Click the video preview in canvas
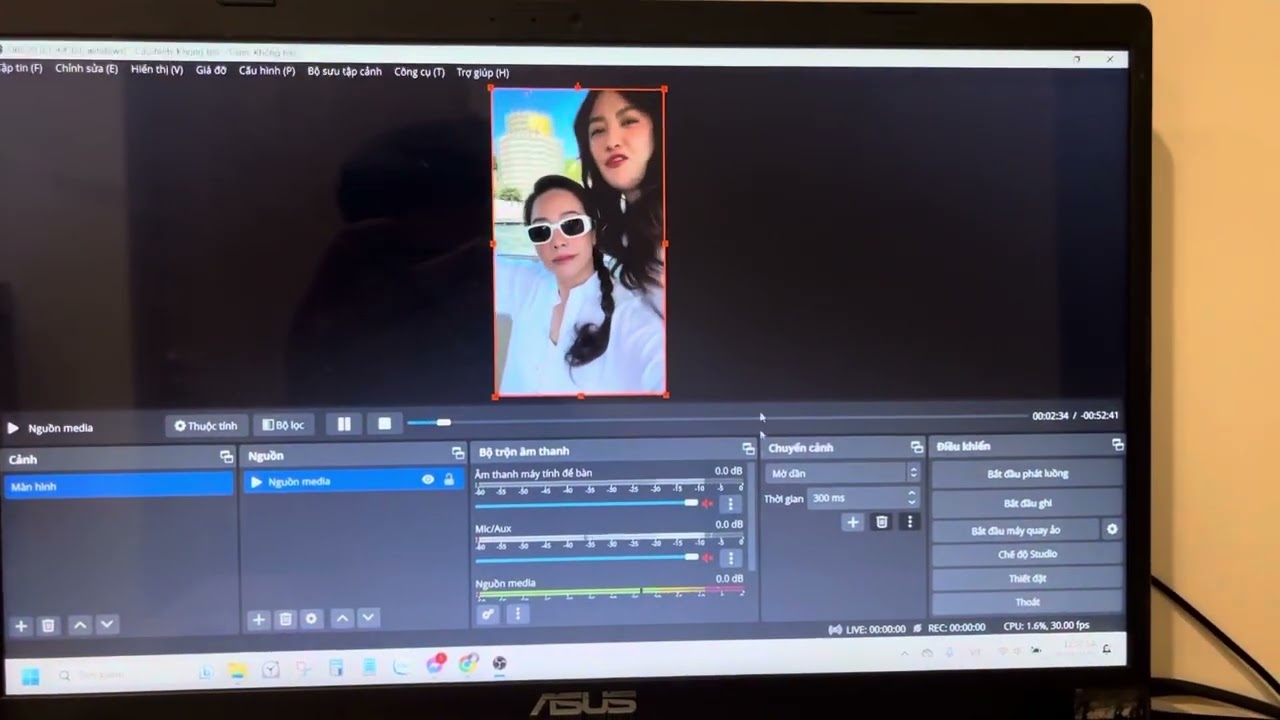 579,242
